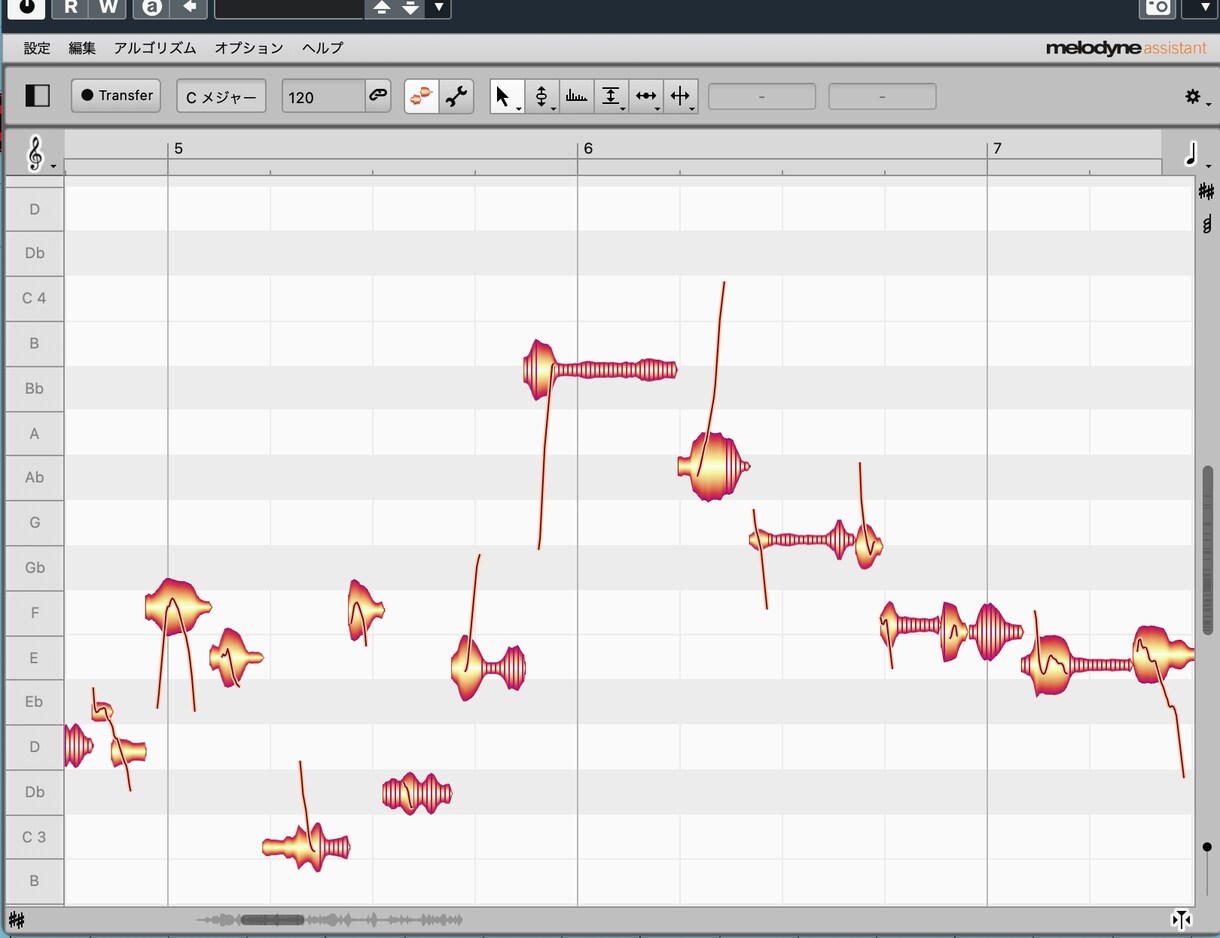The image size is (1220, 938).
Task: Step through presets with up/down arrows
Action: (x=396, y=8)
